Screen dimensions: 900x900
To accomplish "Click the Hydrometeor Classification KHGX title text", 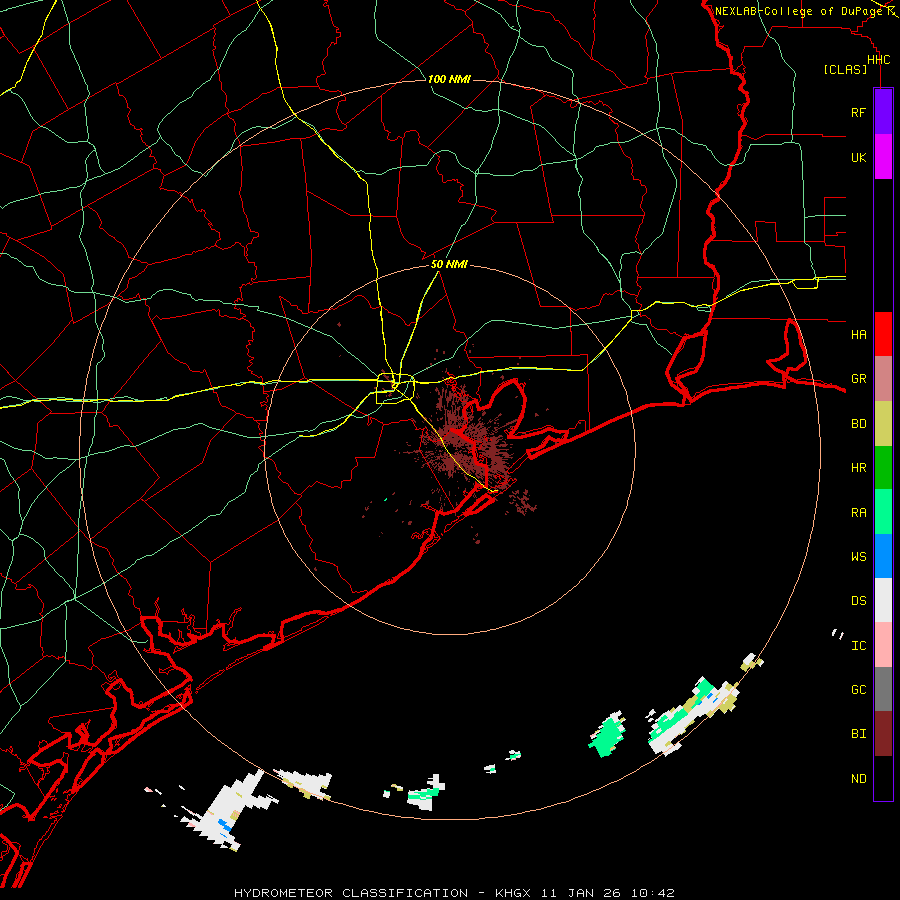I will point(454,893).
